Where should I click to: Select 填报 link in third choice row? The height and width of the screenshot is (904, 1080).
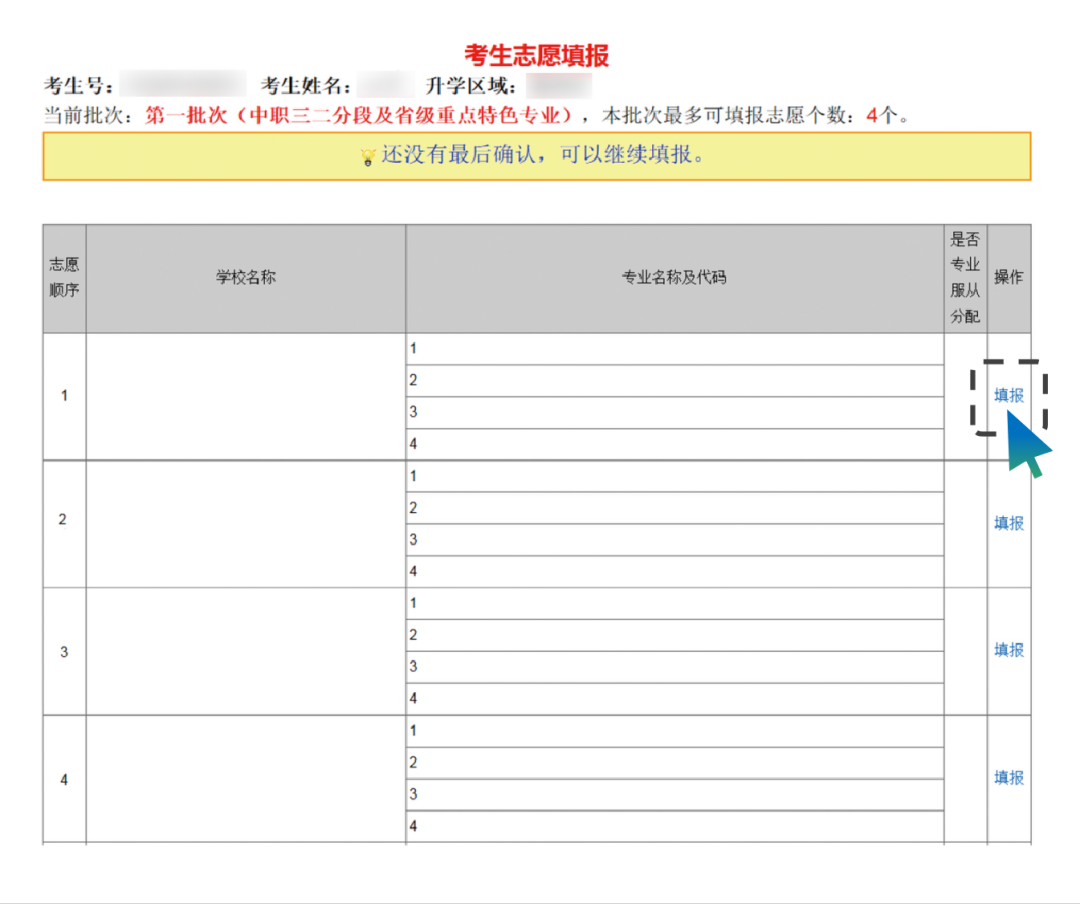1008,650
